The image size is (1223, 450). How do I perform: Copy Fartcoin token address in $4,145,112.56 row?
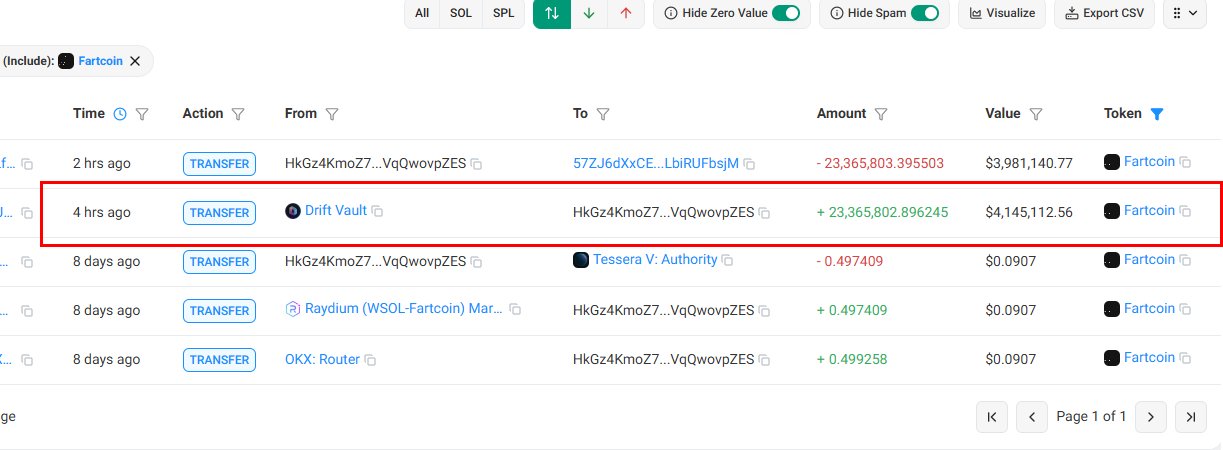(x=1185, y=211)
